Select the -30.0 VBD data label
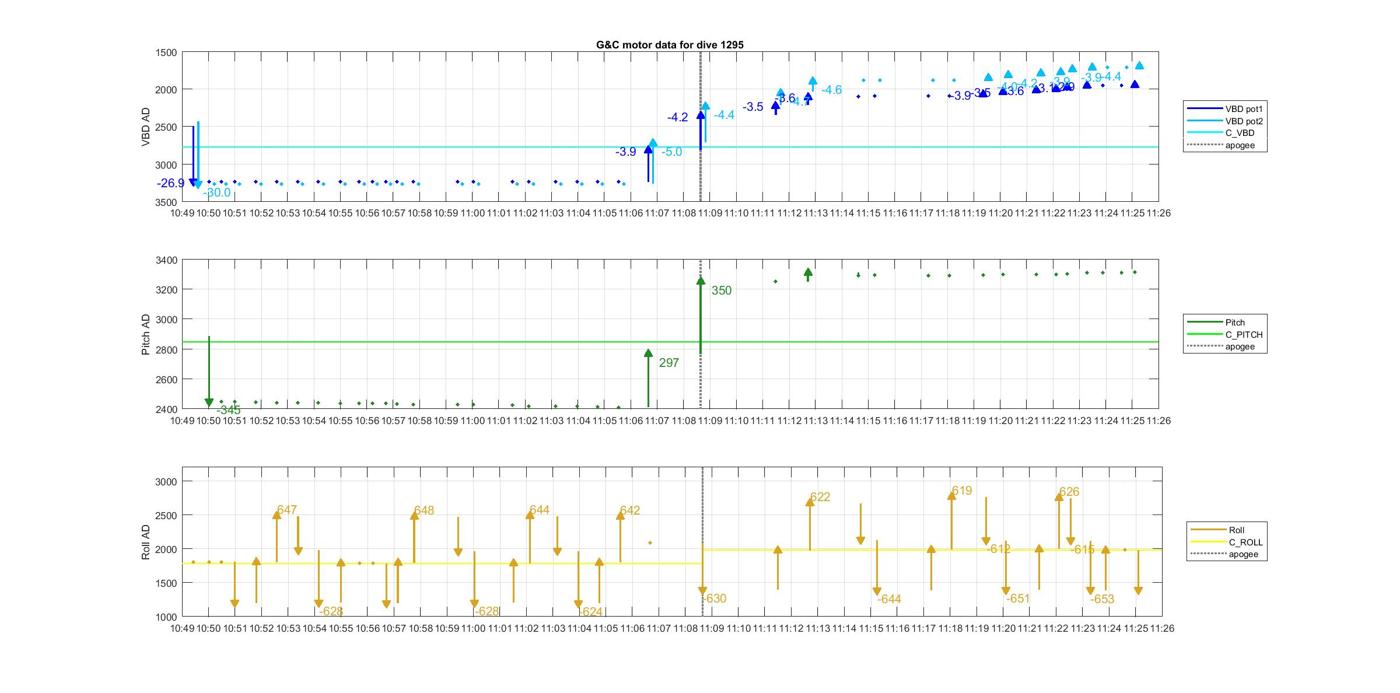 click(217, 192)
